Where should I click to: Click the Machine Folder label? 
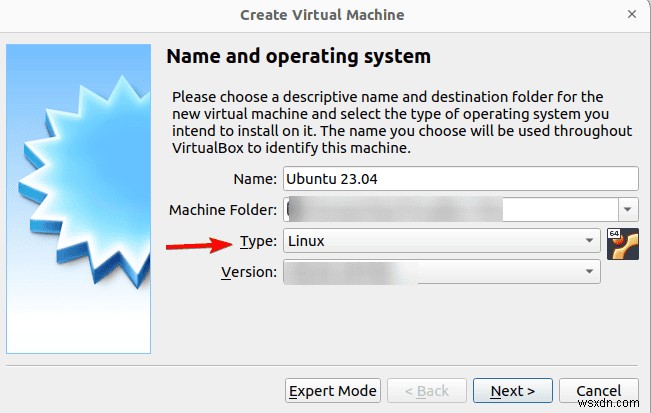tap(223, 210)
